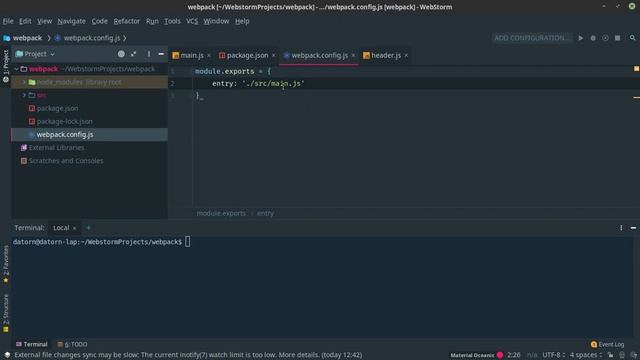Click webpack.config.js breadcrumb in navigation bar

point(87,38)
